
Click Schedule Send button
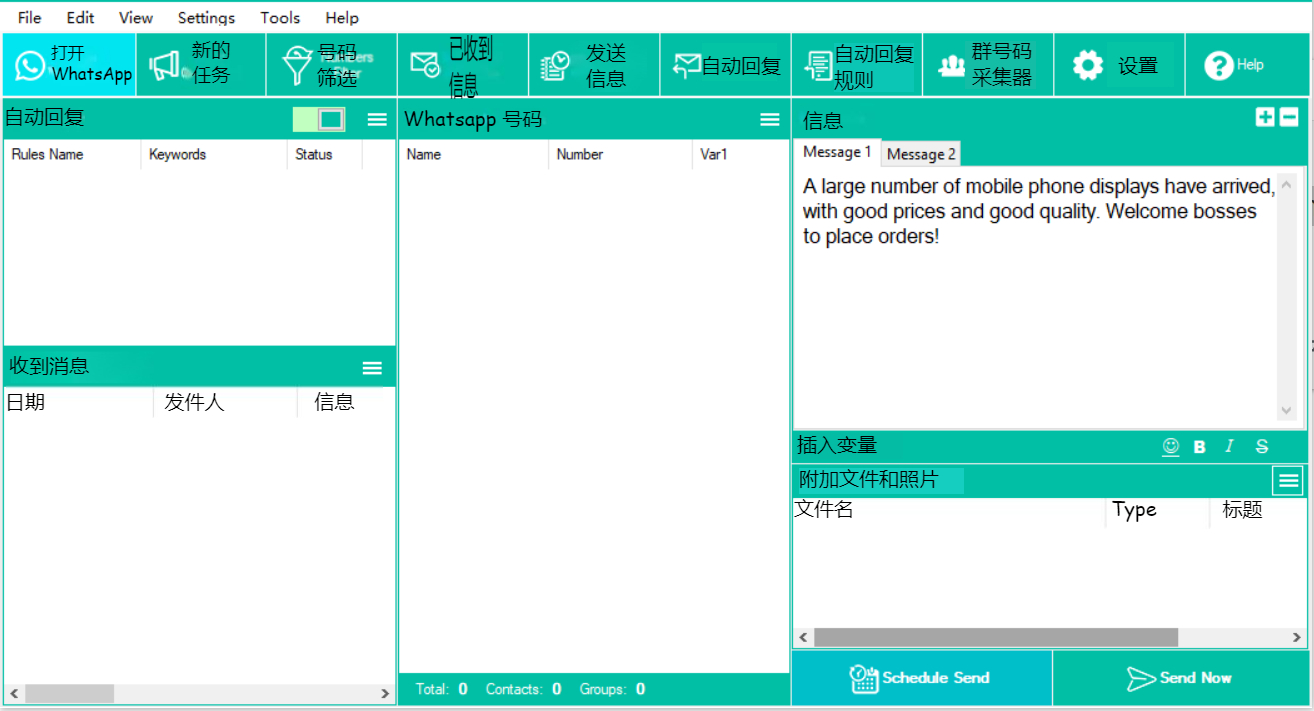point(922,678)
